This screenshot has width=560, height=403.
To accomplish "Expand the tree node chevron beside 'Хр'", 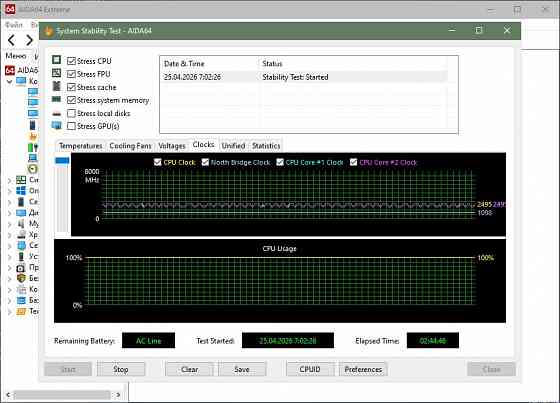I will [x=10, y=235].
